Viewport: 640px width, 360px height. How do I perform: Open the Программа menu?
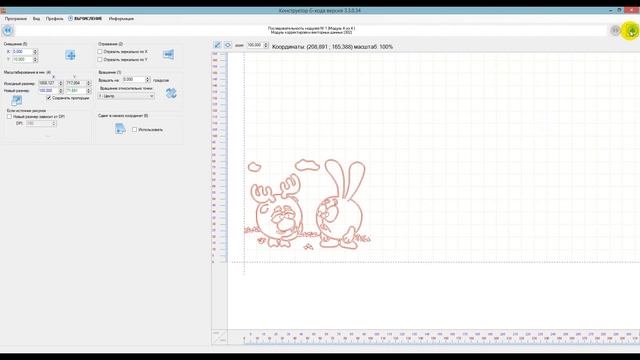point(16,19)
